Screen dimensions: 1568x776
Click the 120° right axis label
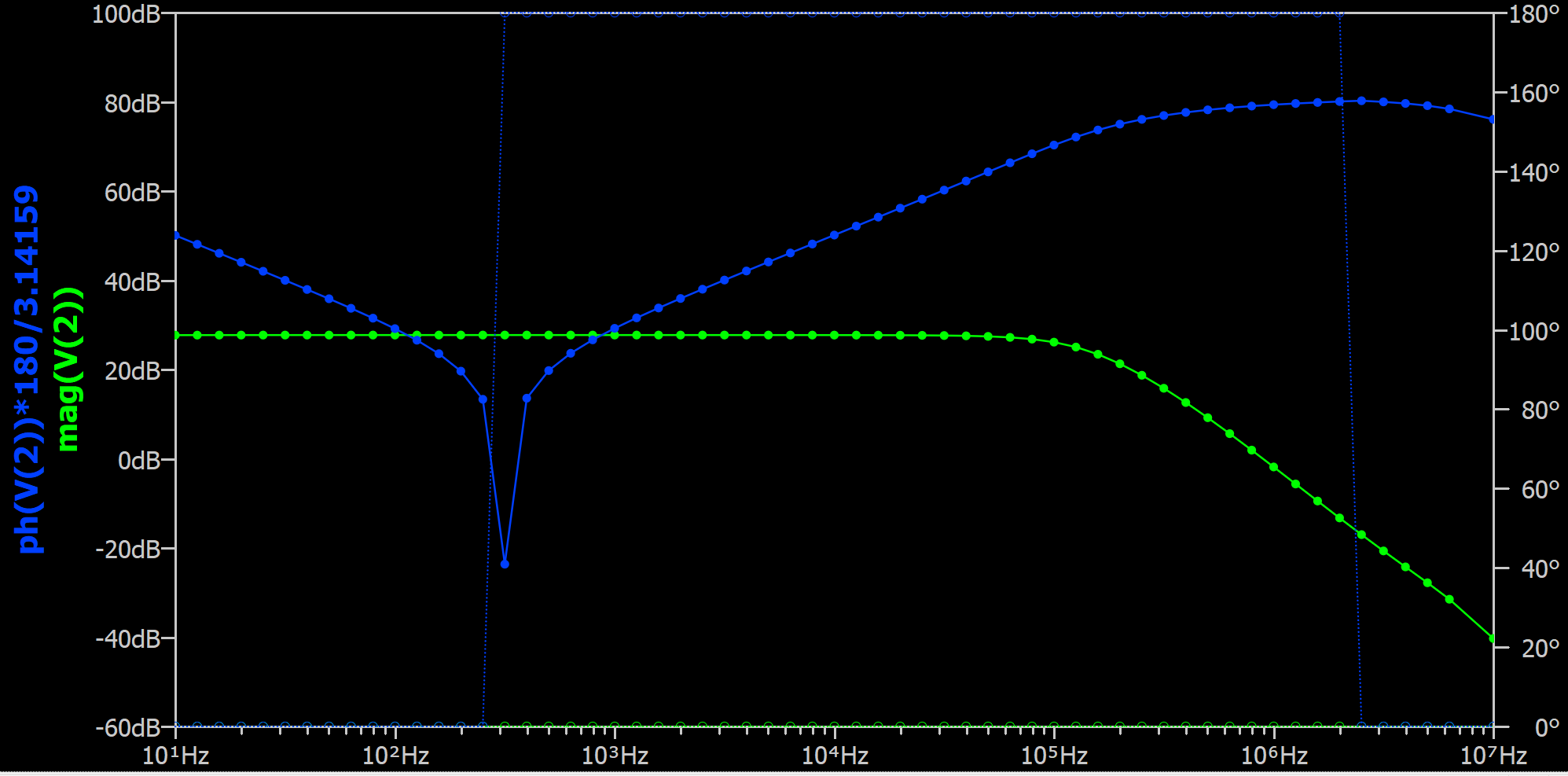coord(1533,252)
